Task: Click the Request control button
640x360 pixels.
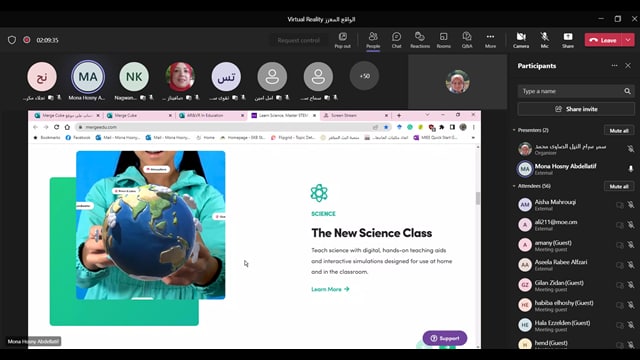Action: point(298,40)
